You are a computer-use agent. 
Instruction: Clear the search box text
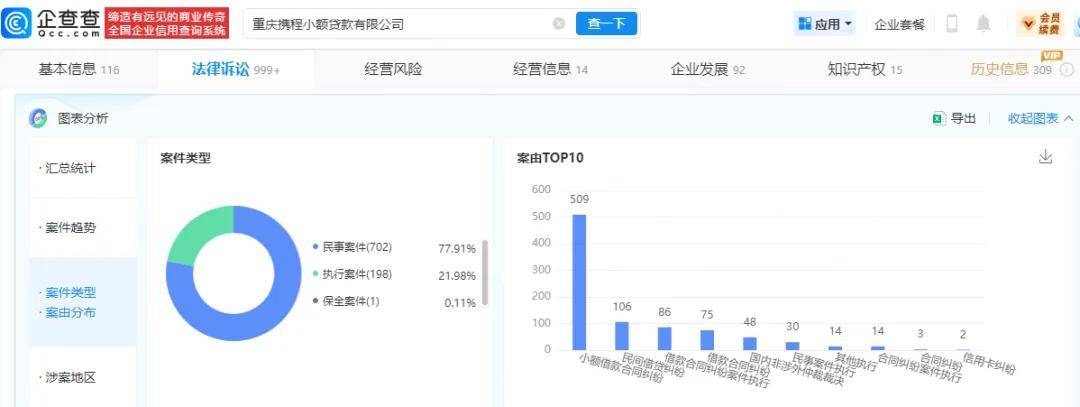(x=559, y=23)
